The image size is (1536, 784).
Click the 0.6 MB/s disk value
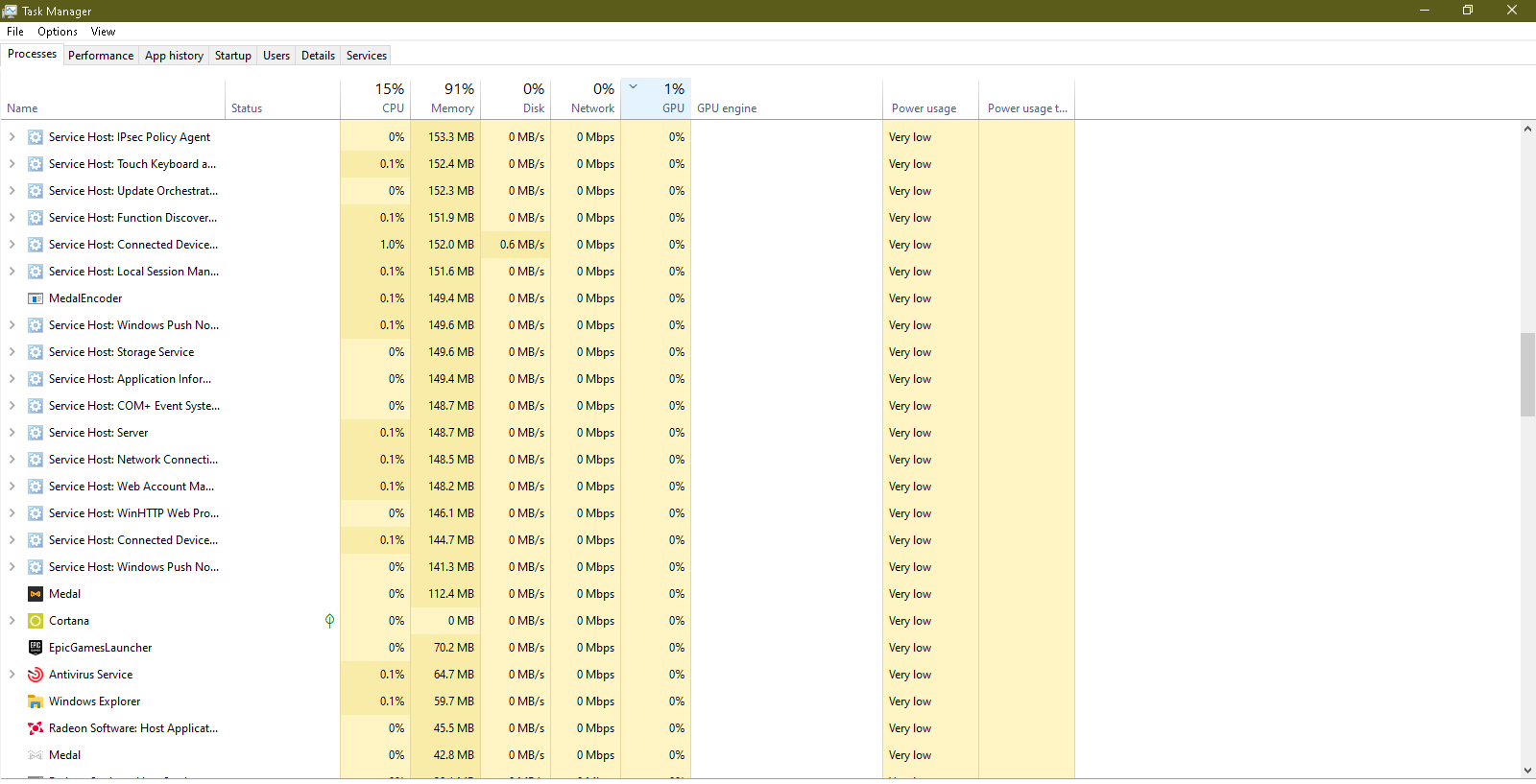[522, 245]
